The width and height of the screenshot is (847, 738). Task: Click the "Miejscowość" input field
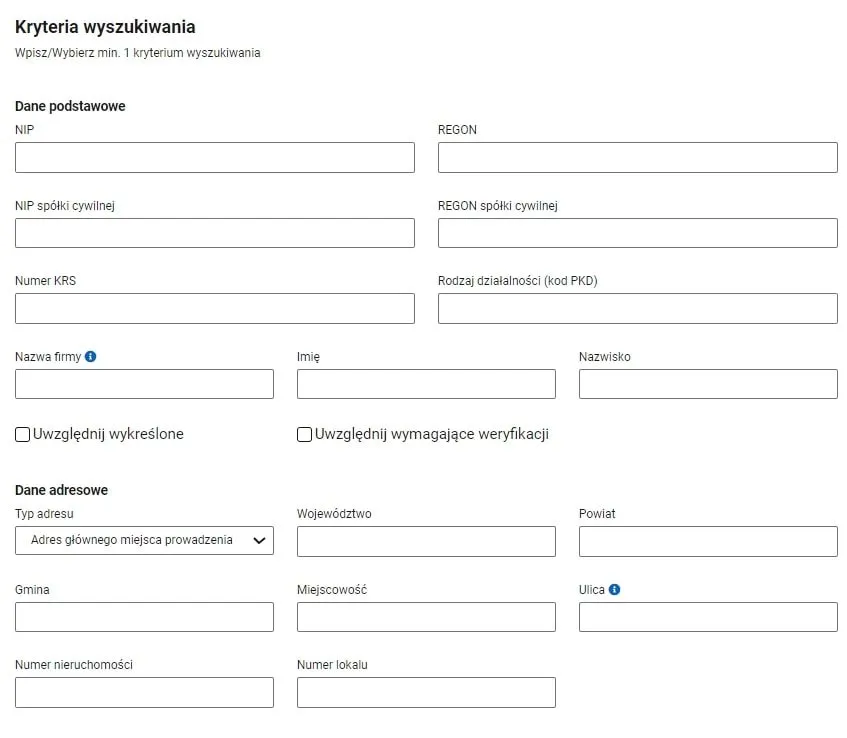pyautogui.click(x=426, y=616)
